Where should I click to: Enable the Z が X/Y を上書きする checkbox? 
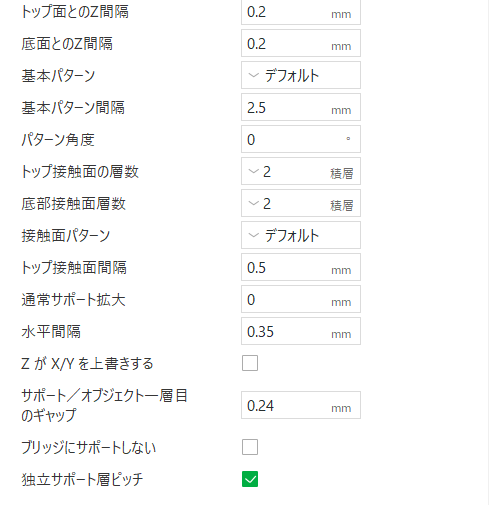coord(250,363)
